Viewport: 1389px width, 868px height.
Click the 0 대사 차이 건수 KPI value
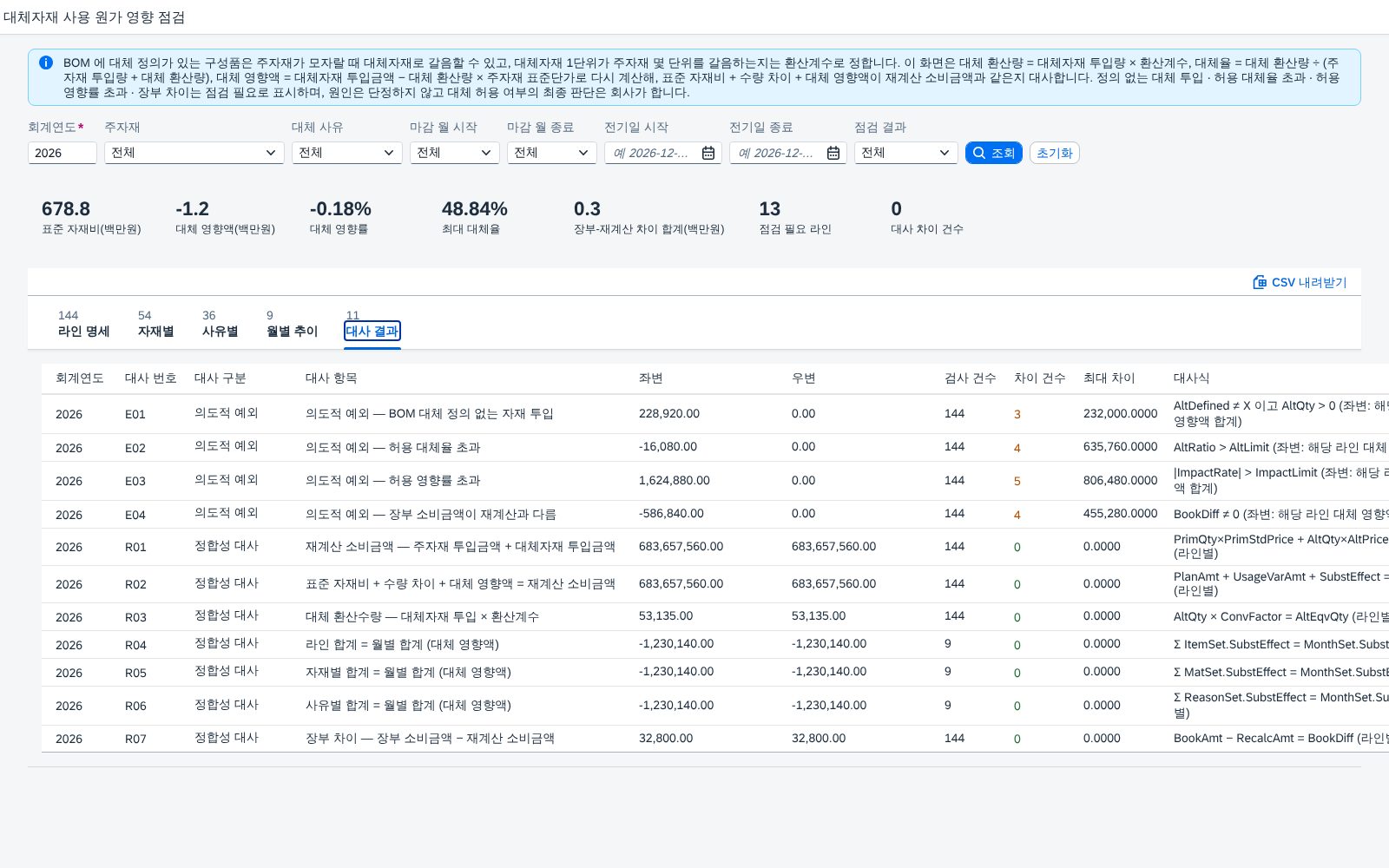pos(897,209)
